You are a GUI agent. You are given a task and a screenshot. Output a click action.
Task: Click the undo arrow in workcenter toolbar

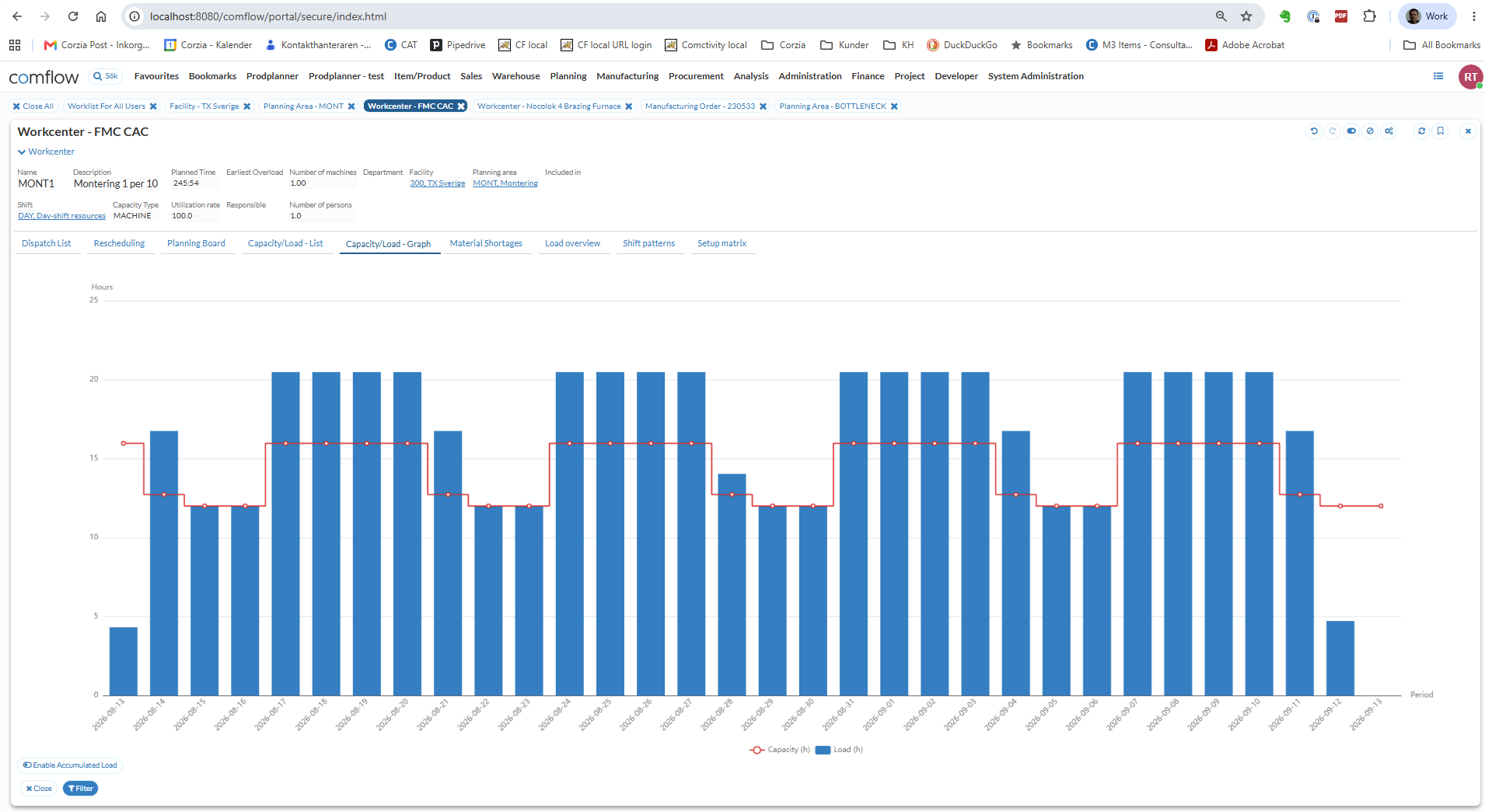(x=1314, y=131)
